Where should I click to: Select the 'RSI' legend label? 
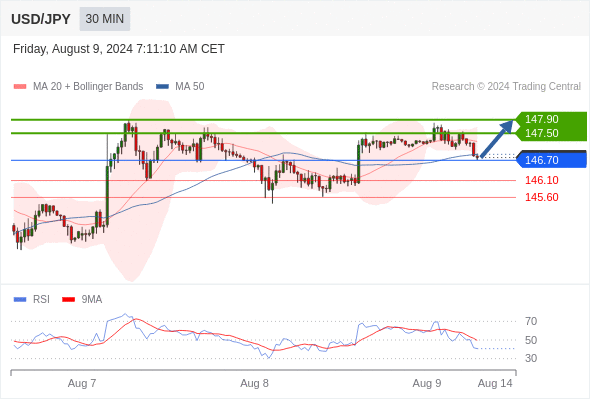(x=41, y=300)
